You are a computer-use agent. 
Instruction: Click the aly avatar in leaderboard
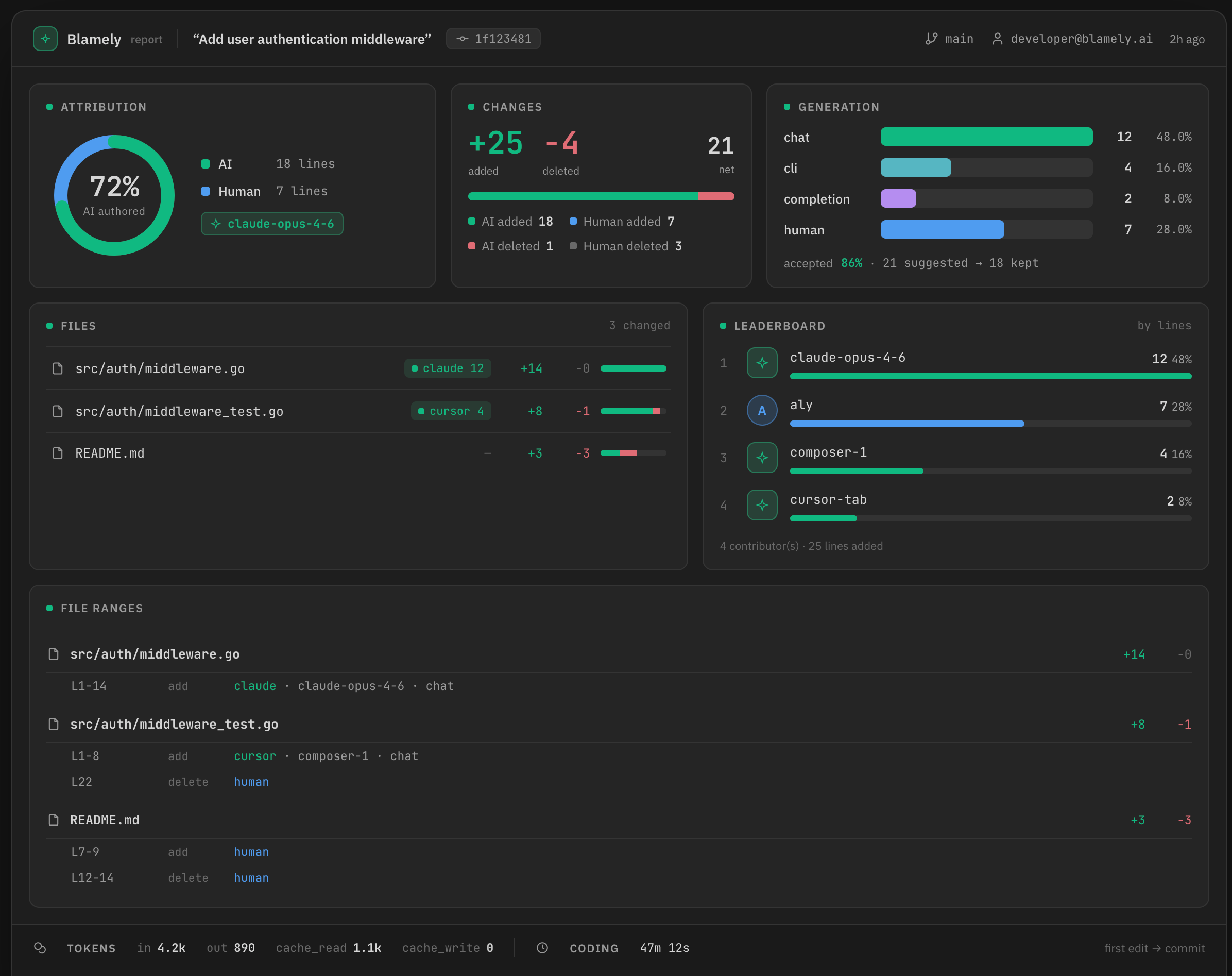click(x=762, y=410)
